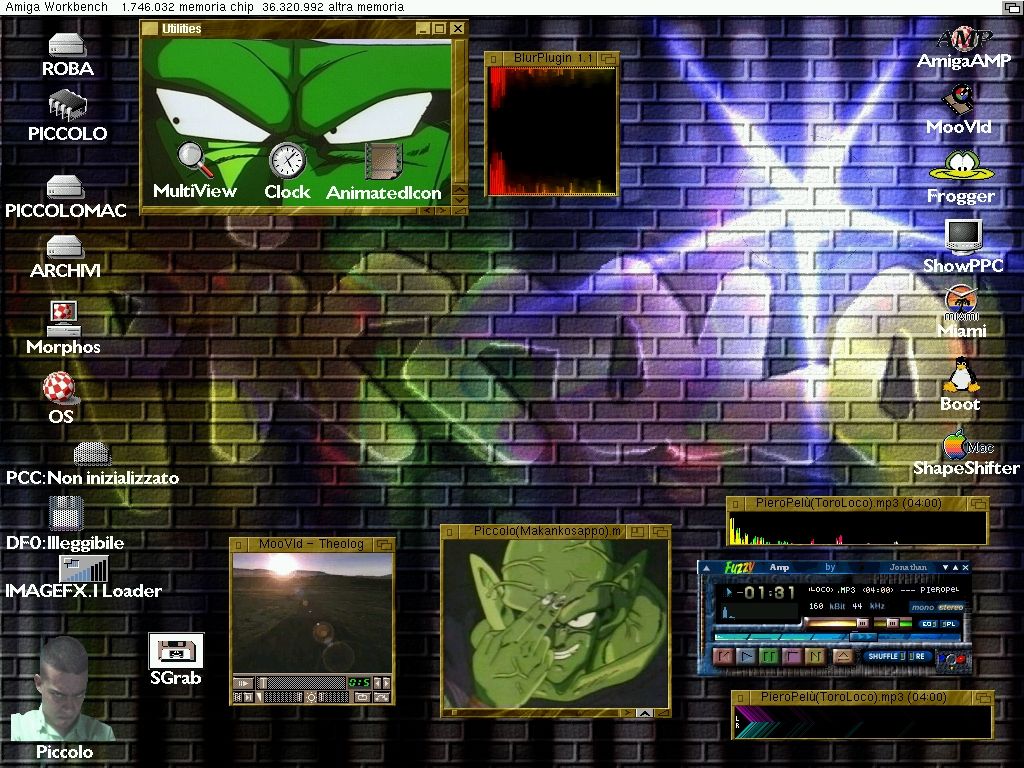Click the depth gadget of the MooVId window
Screen dimensions: 1024x768
[385, 544]
